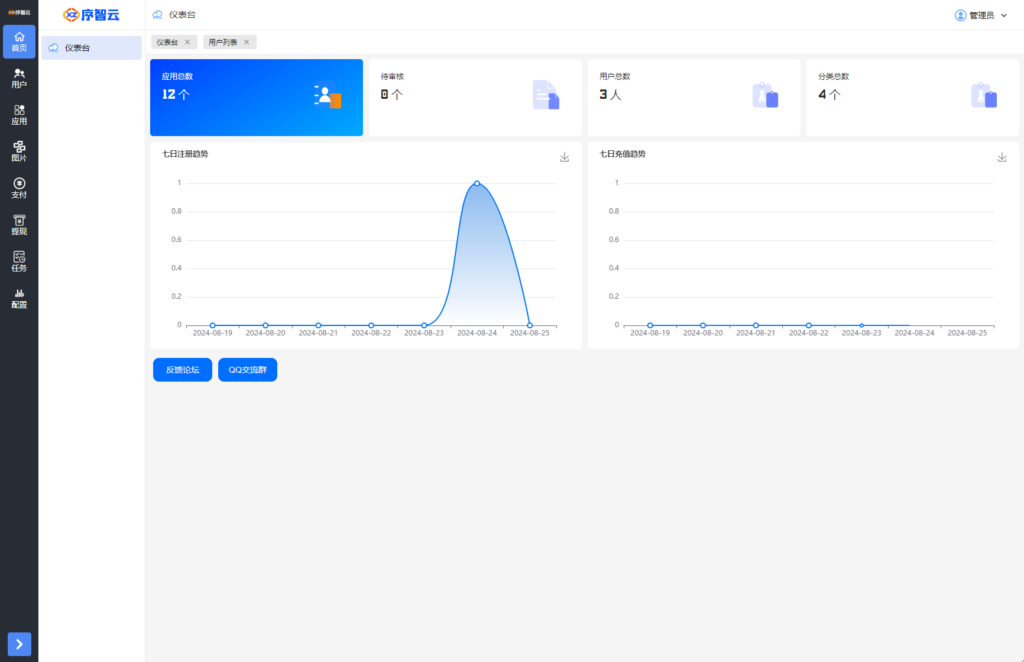This screenshot has height=662, width=1024.
Task: Download the 七日注册趋势 chart
Action: [x=564, y=157]
